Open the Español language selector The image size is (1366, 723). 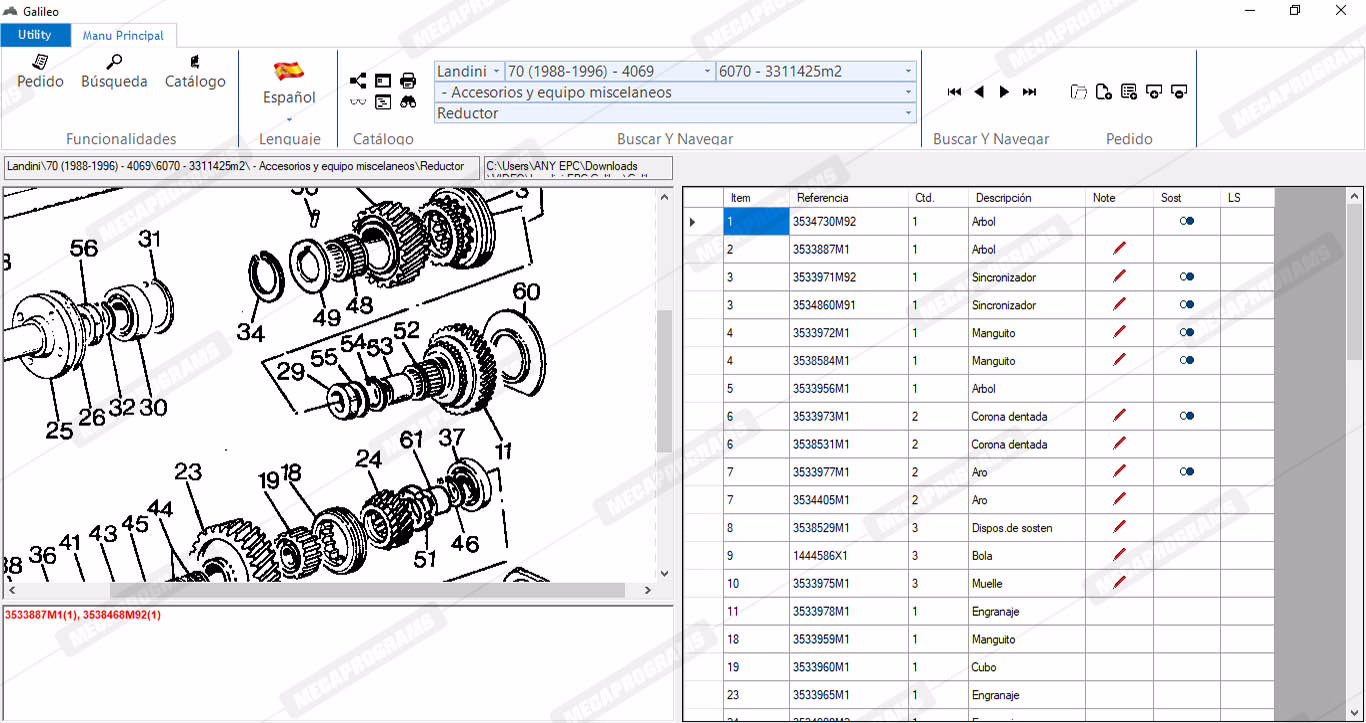(x=289, y=97)
